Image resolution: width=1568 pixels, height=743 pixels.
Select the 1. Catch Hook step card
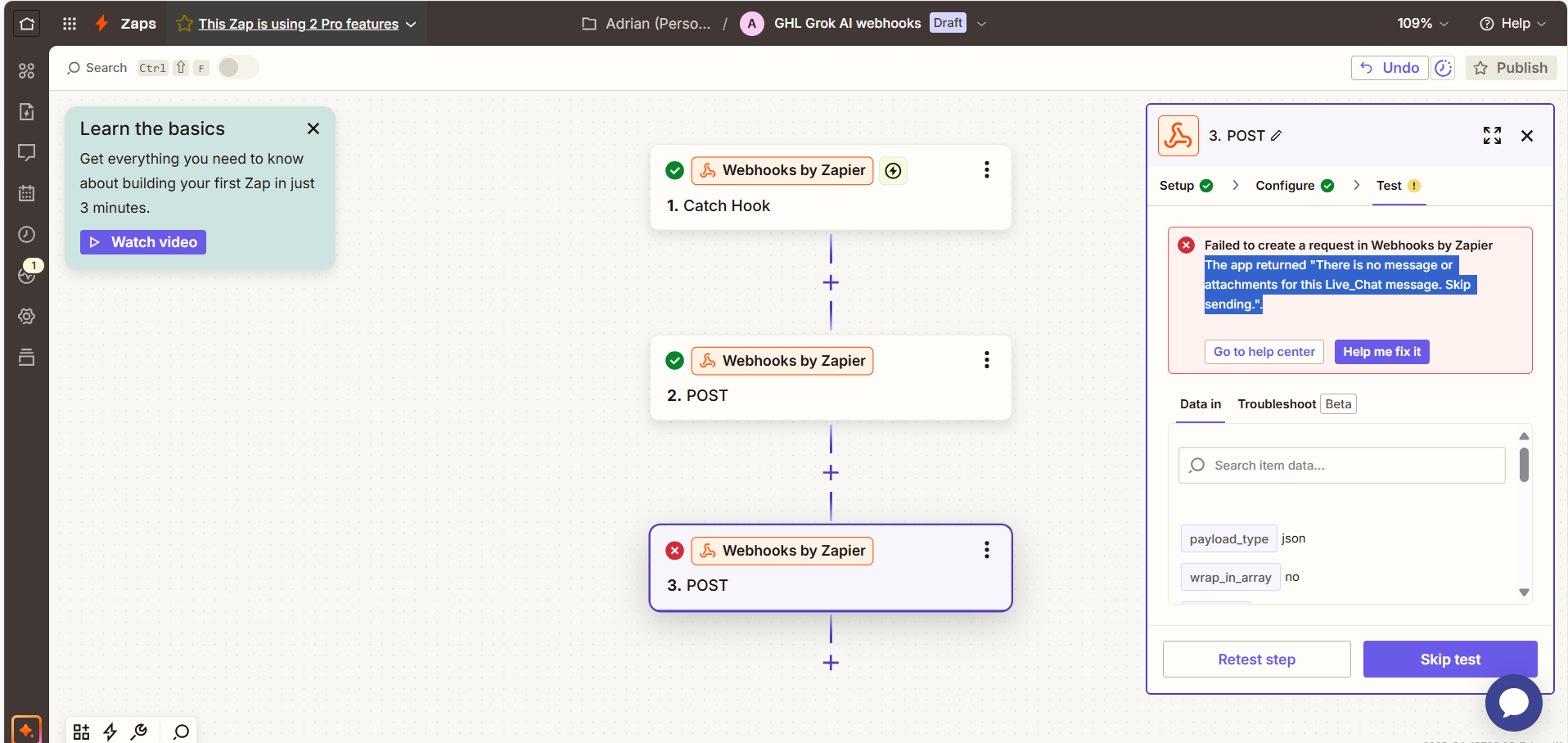tap(831, 188)
